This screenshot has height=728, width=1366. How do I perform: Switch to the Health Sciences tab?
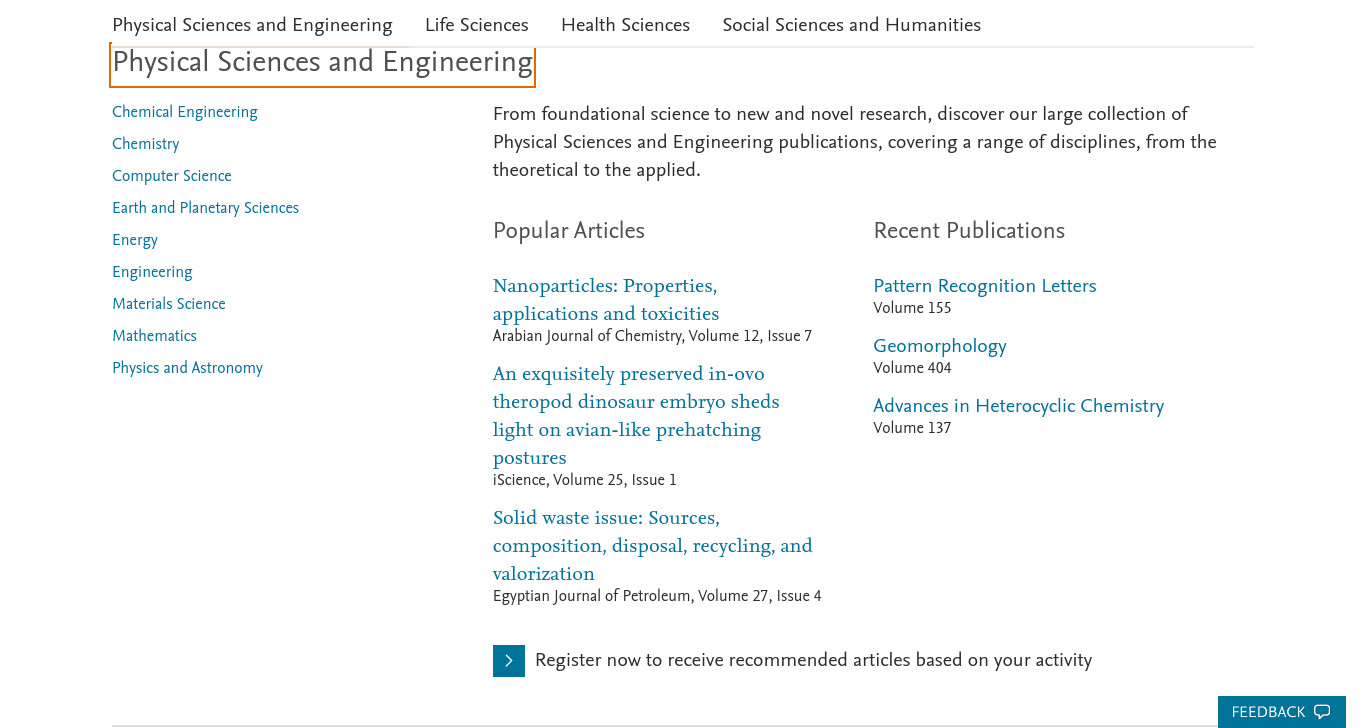point(625,25)
